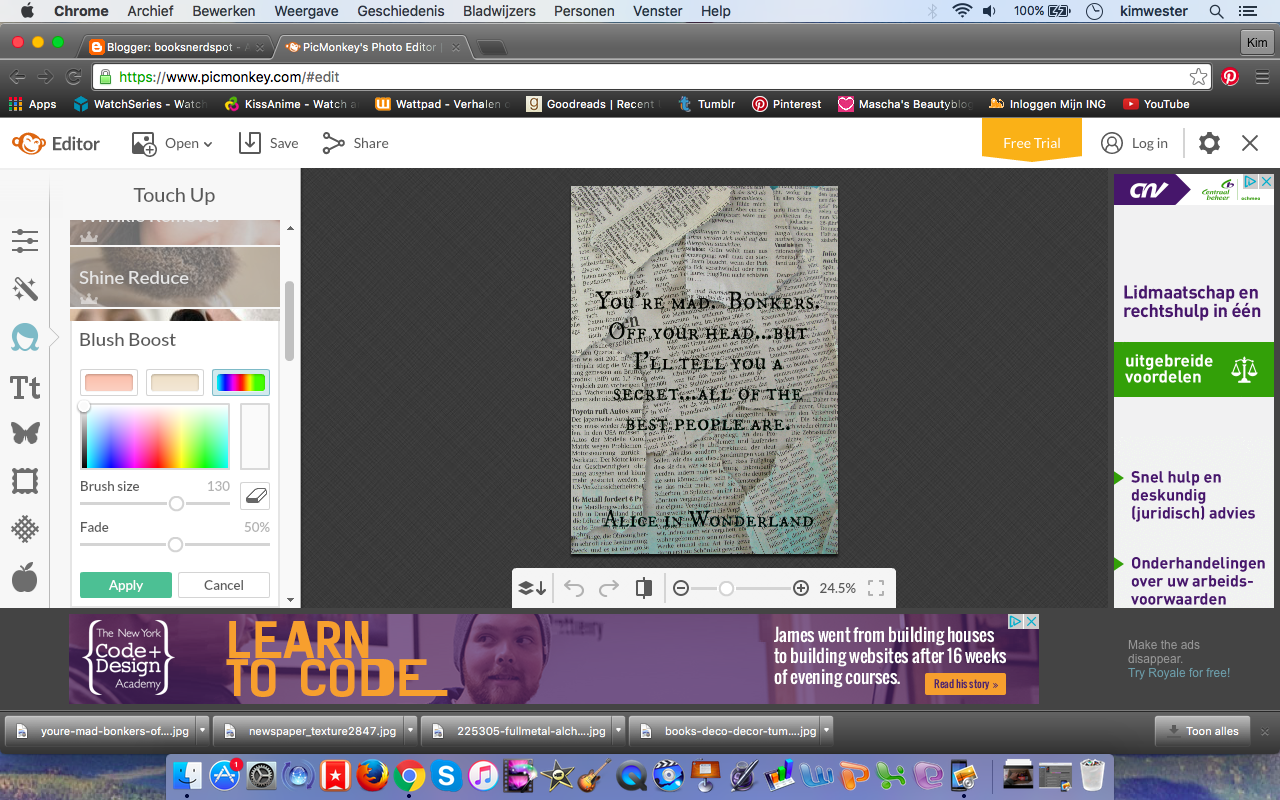The height and width of the screenshot is (800, 1280).
Task: Expand the newspaper_texture2847.jpg download options arrow
Action: [x=410, y=731]
